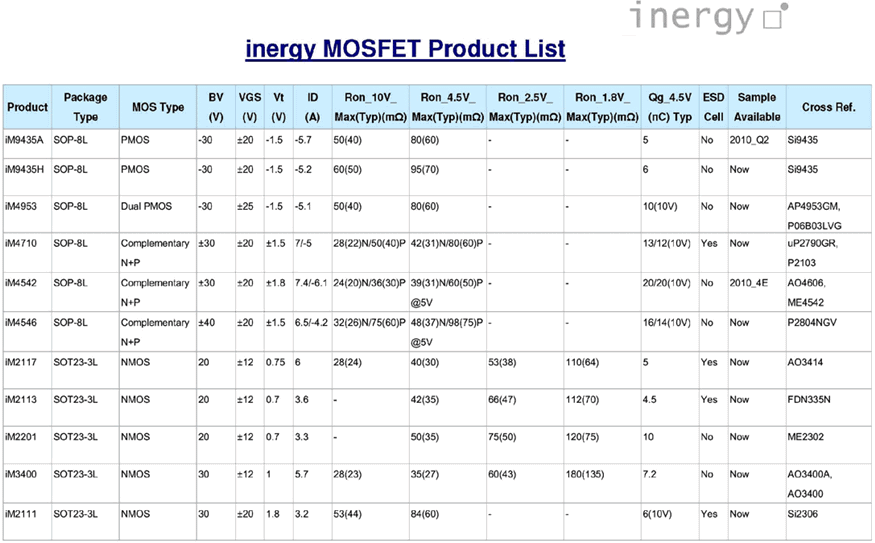Select the iM3400 product cell
This screenshot has width=875, height=543.
[21, 474]
